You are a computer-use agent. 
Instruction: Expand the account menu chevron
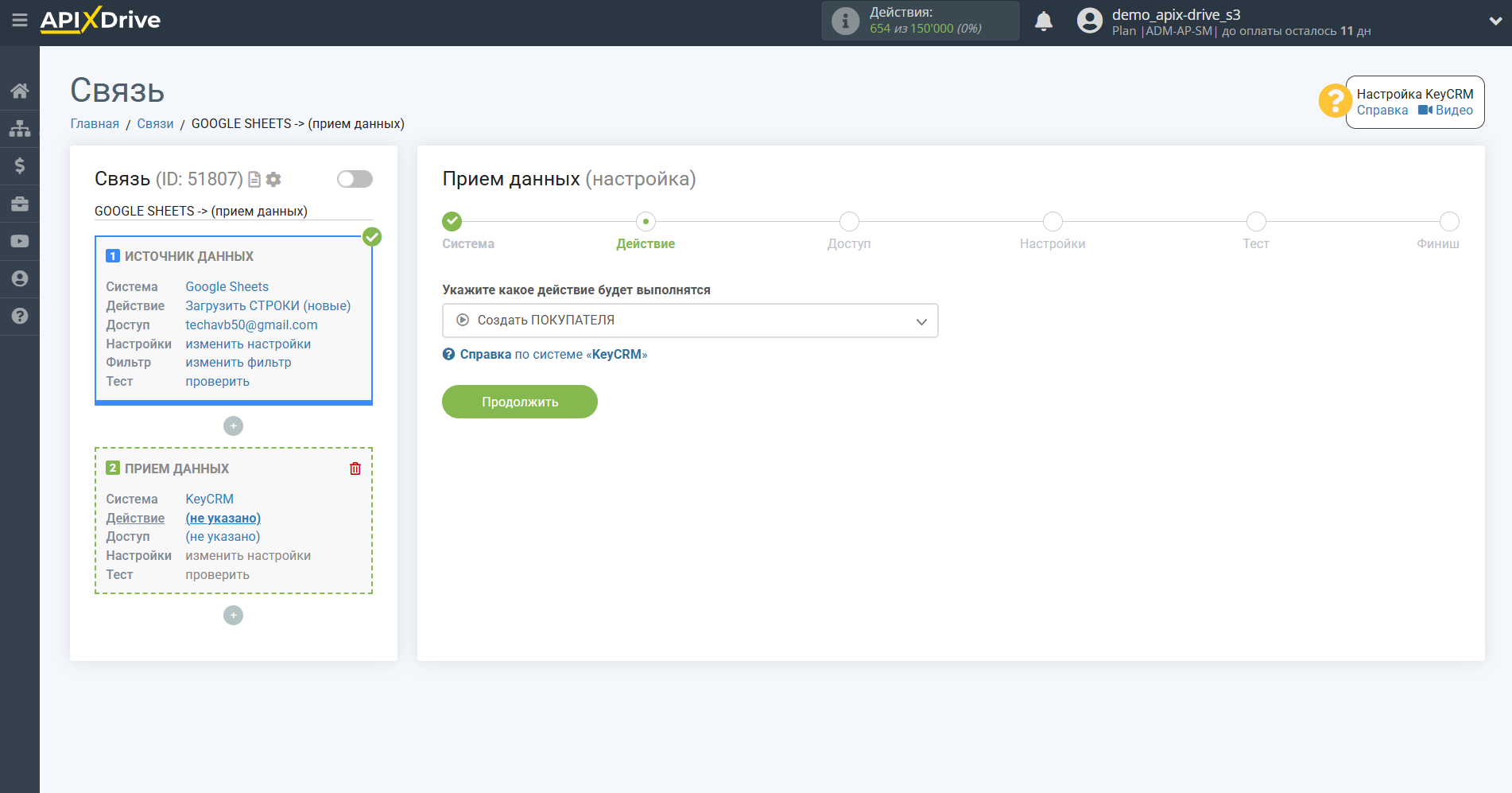(x=1495, y=21)
